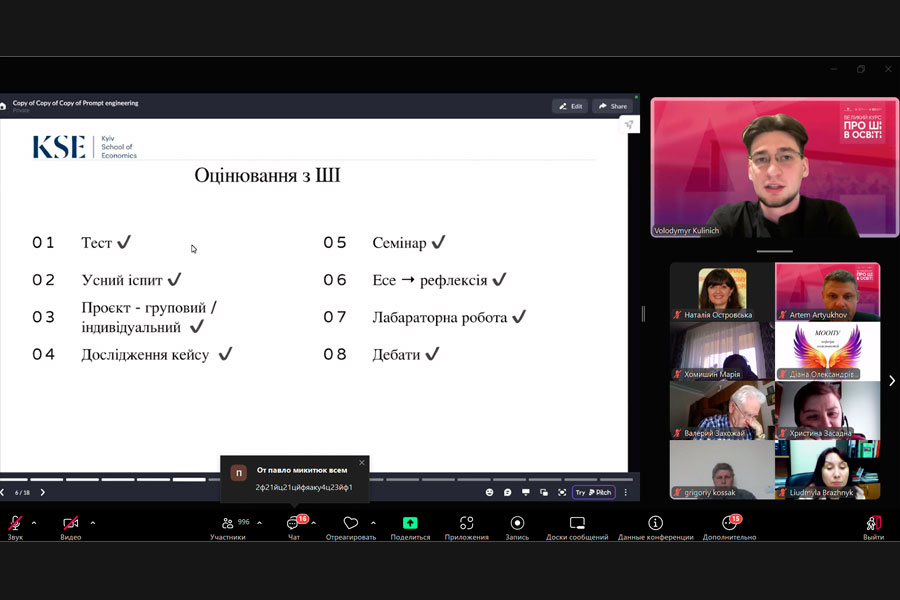Show next page of participant gallery
The height and width of the screenshot is (600, 900).
[x=891, y=381]
